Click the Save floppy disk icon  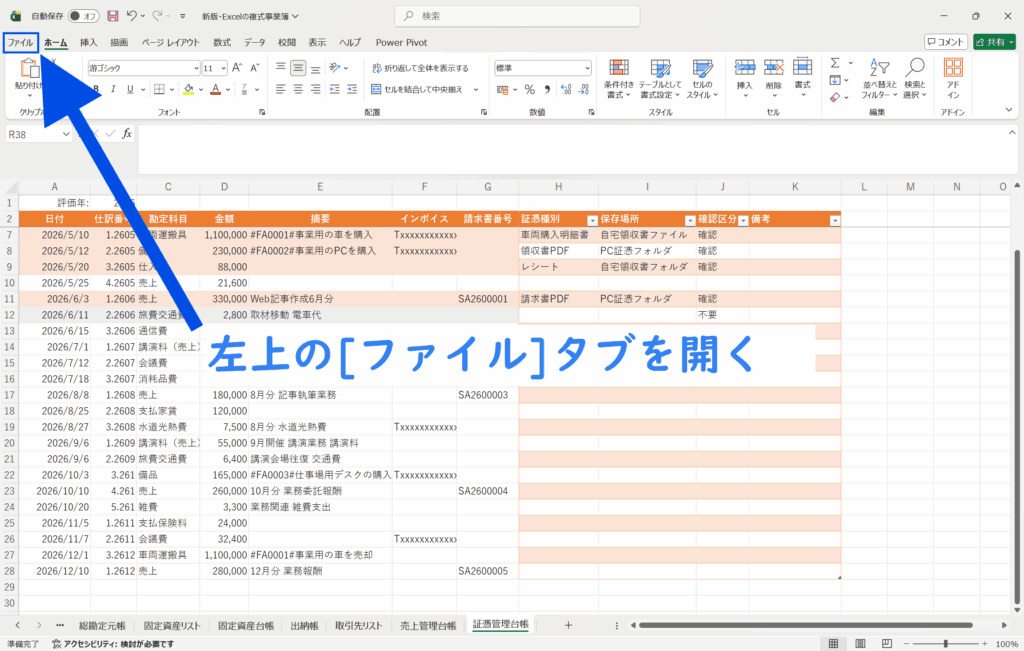pos(112,16)
